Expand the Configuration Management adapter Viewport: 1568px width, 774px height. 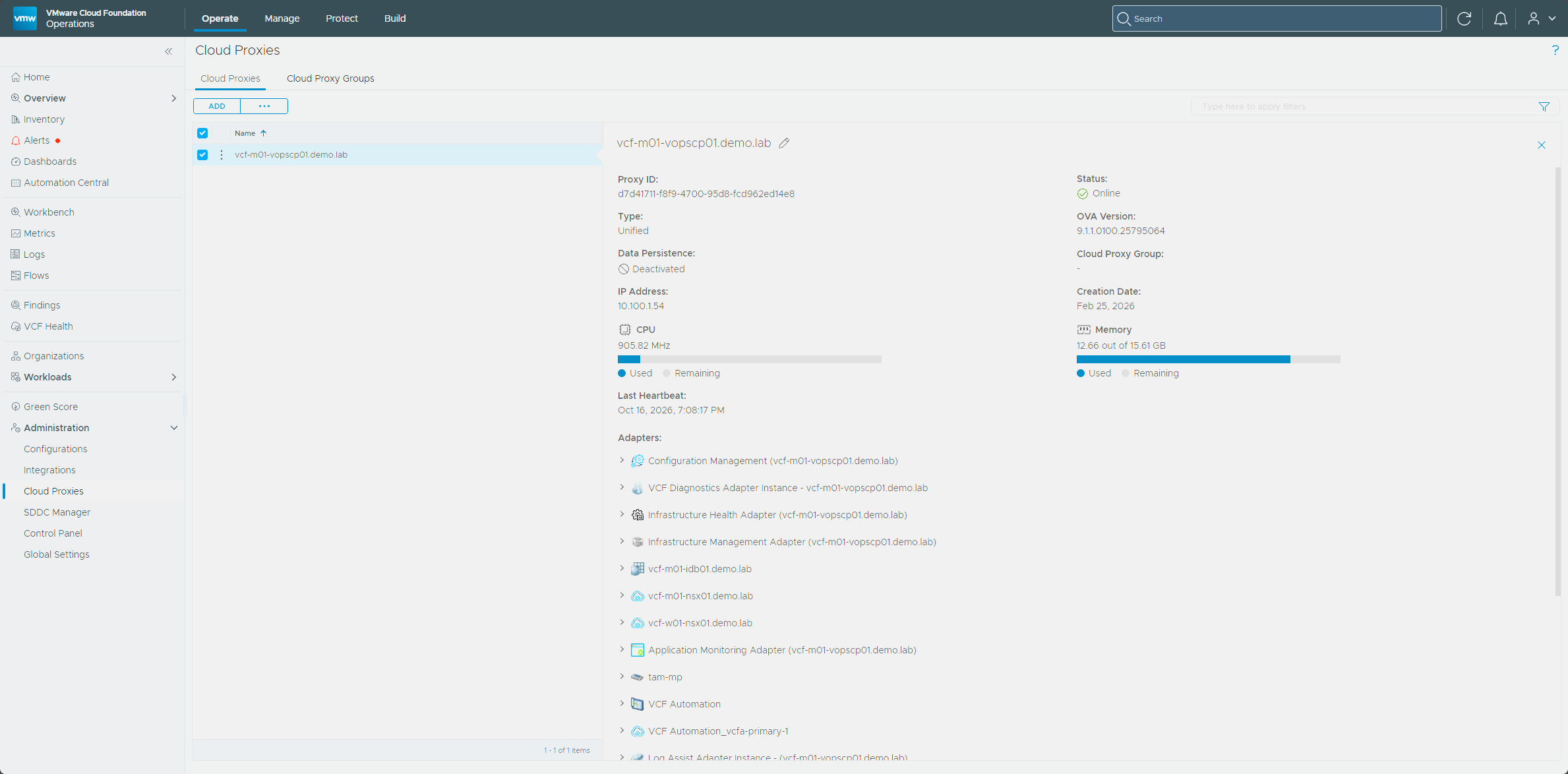pos(622,460)
